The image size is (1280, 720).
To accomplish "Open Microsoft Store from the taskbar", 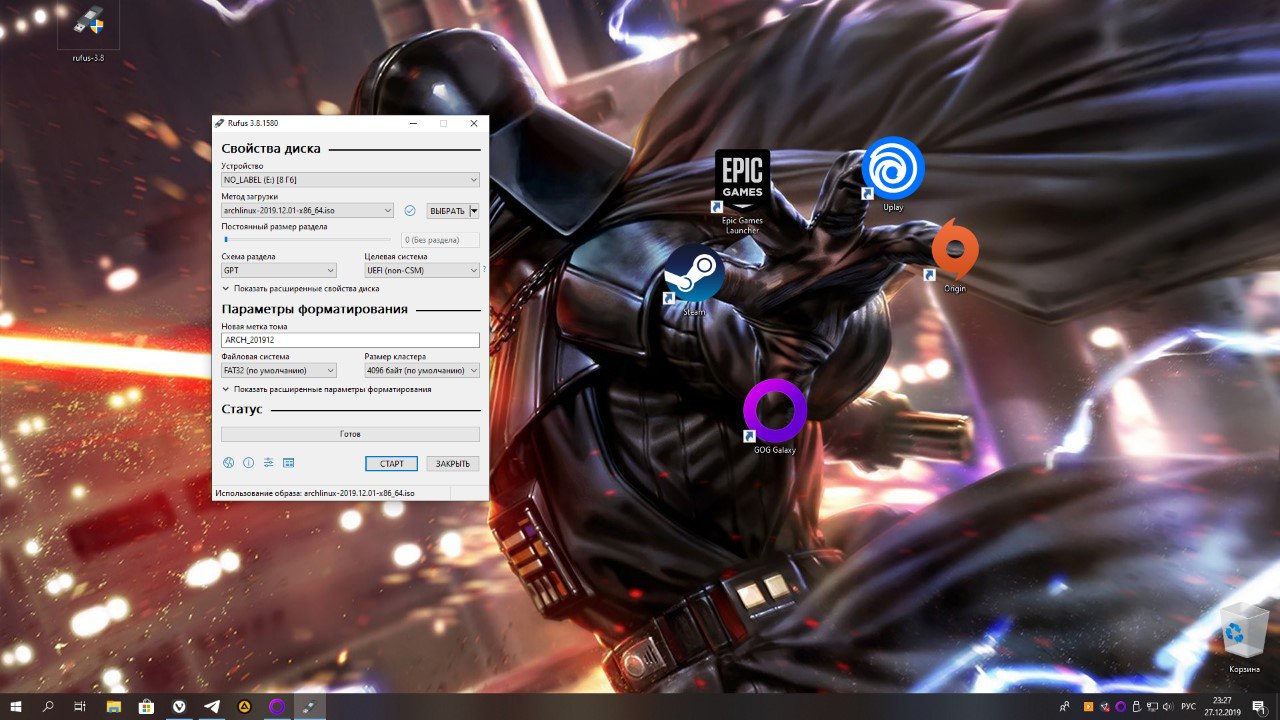I will tap(146, 707).
